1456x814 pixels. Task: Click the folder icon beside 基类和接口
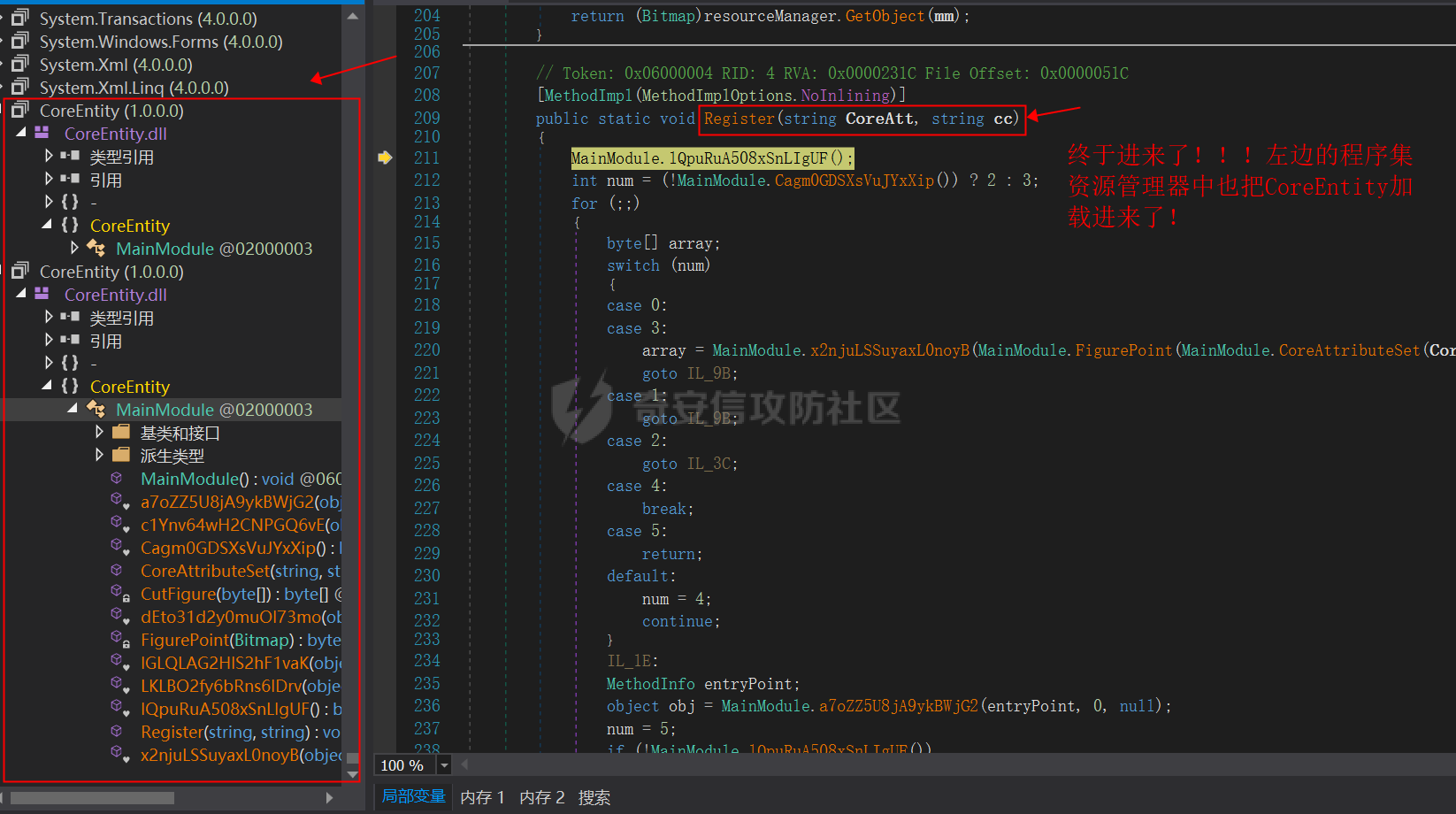click(122, 432)
